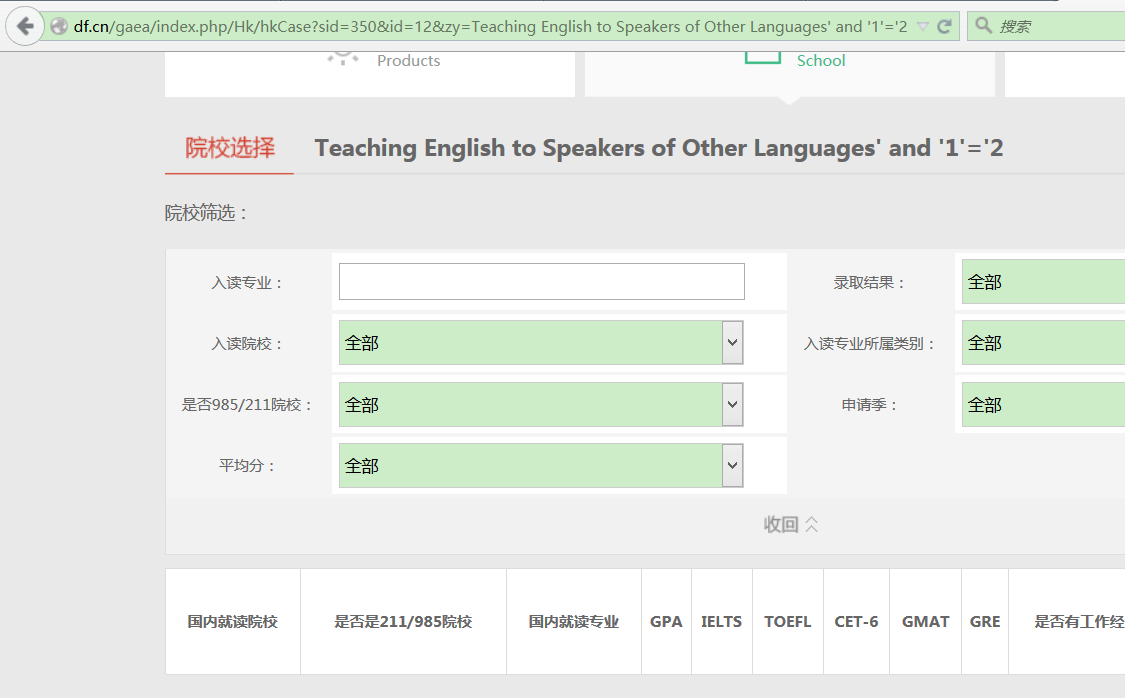Click the Products section icon
The height and width of the screenshot is (698, 1125).
point(343,57)
